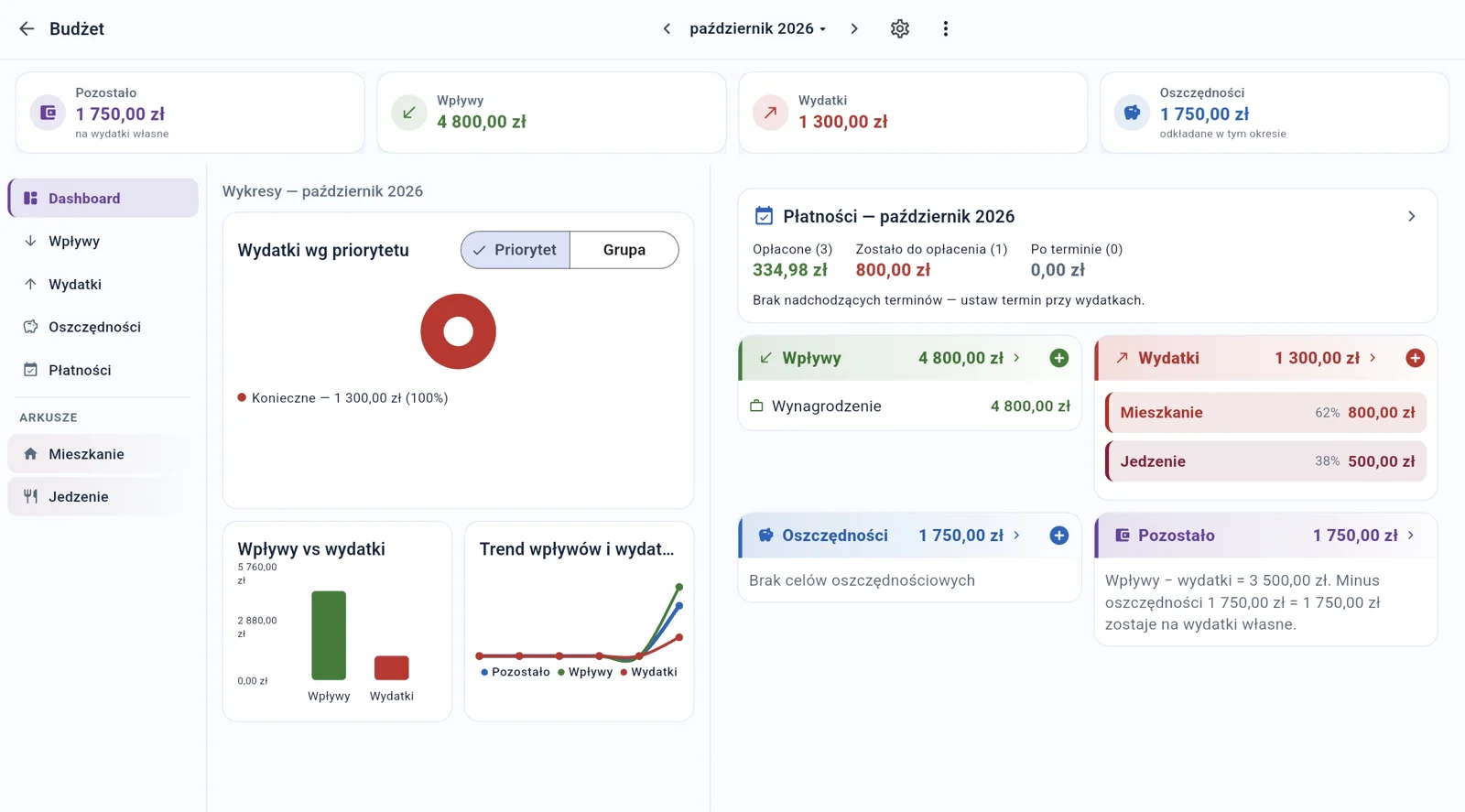This screenshot has width=1465, height=812.
Task: Open settings gear icon
Action: pyautogui.click(x=900, y=28)
